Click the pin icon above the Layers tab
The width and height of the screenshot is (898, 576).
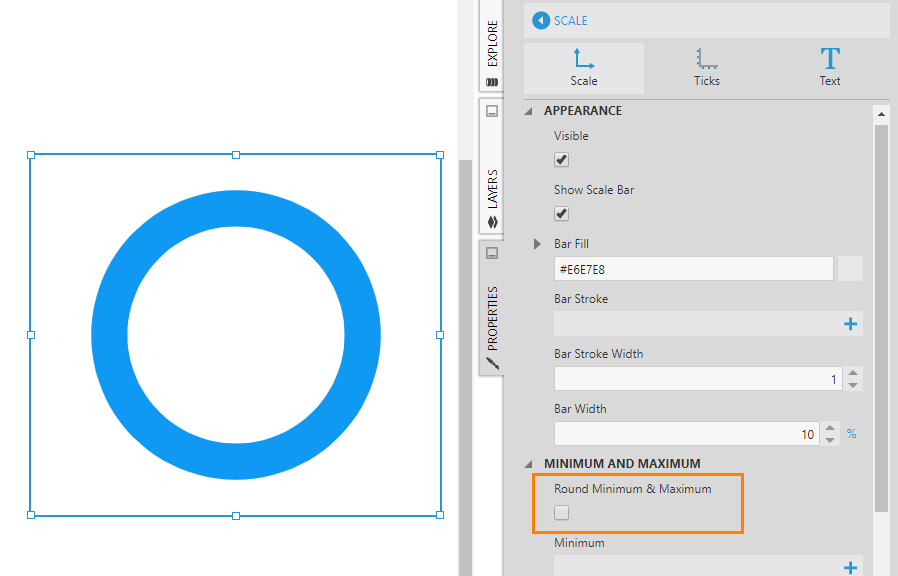pyautogui.click(x=492, y=111)
